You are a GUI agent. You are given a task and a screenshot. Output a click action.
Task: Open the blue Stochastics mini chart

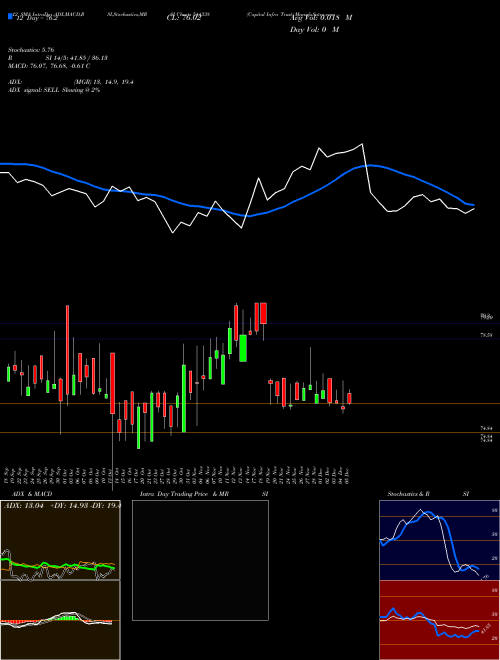(439, 540)
